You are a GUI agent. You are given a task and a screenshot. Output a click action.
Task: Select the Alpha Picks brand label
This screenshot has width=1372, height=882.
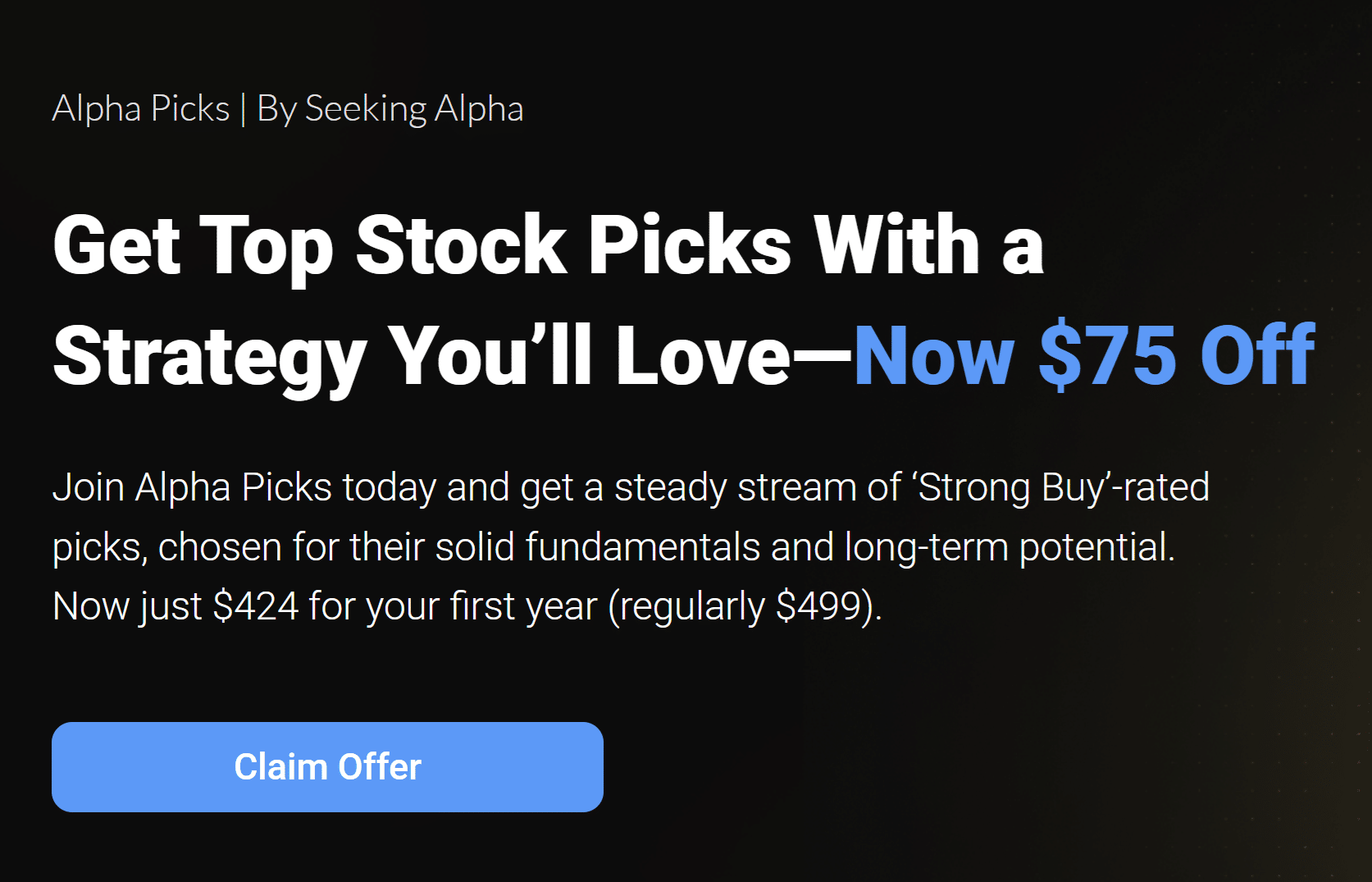point(140,107)
